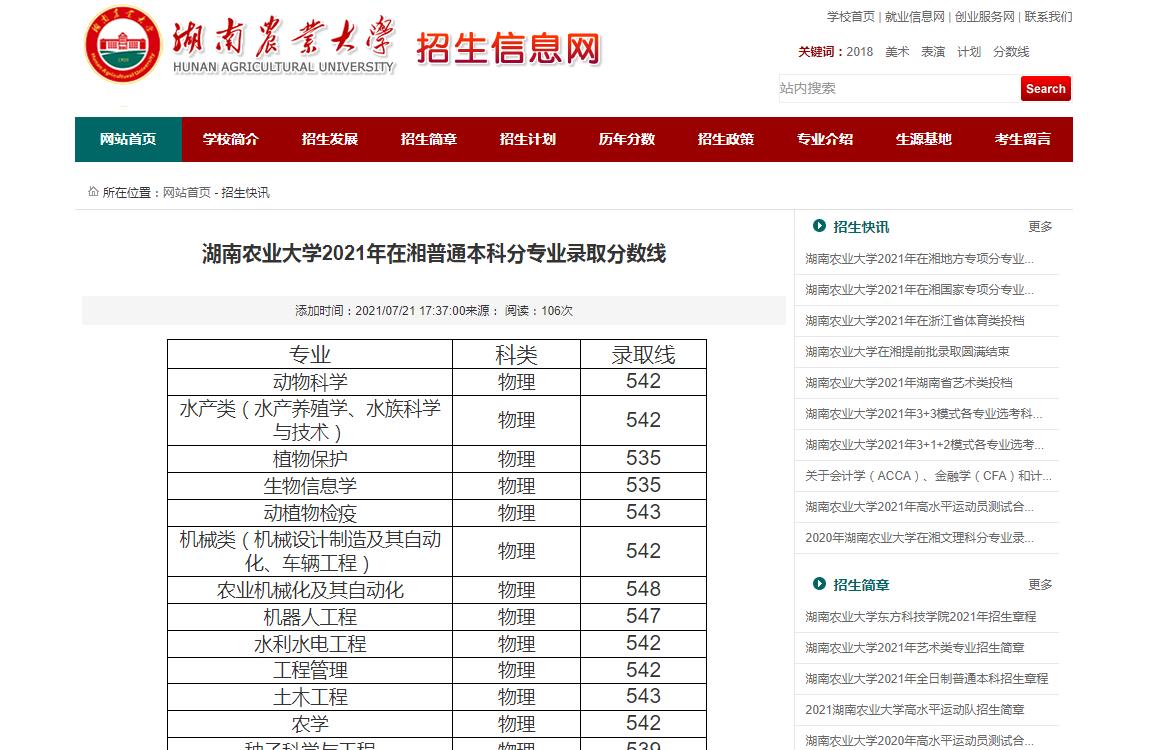Choose the keyword 计划

point(969,52)
